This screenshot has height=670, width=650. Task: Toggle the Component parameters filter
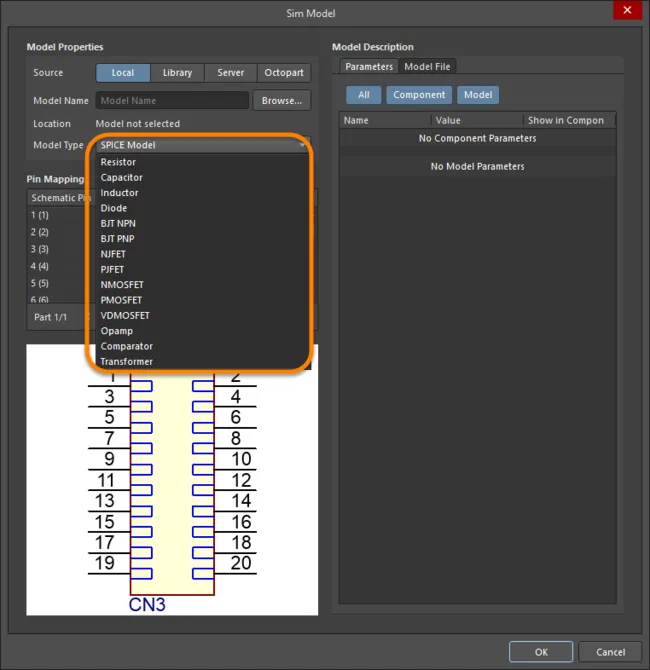coord(419,95)
